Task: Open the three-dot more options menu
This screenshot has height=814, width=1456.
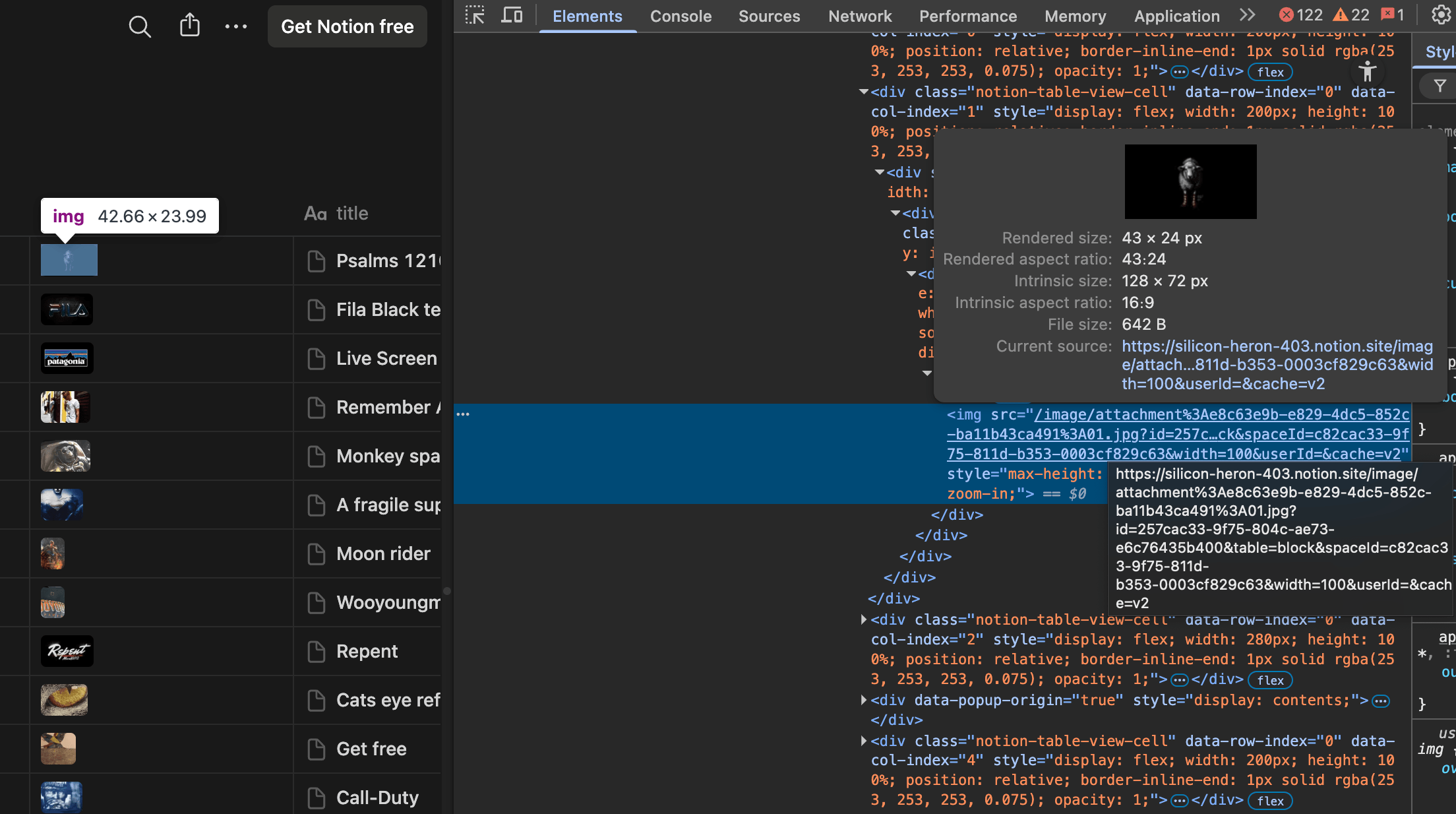Action: [x=235, y=26]
